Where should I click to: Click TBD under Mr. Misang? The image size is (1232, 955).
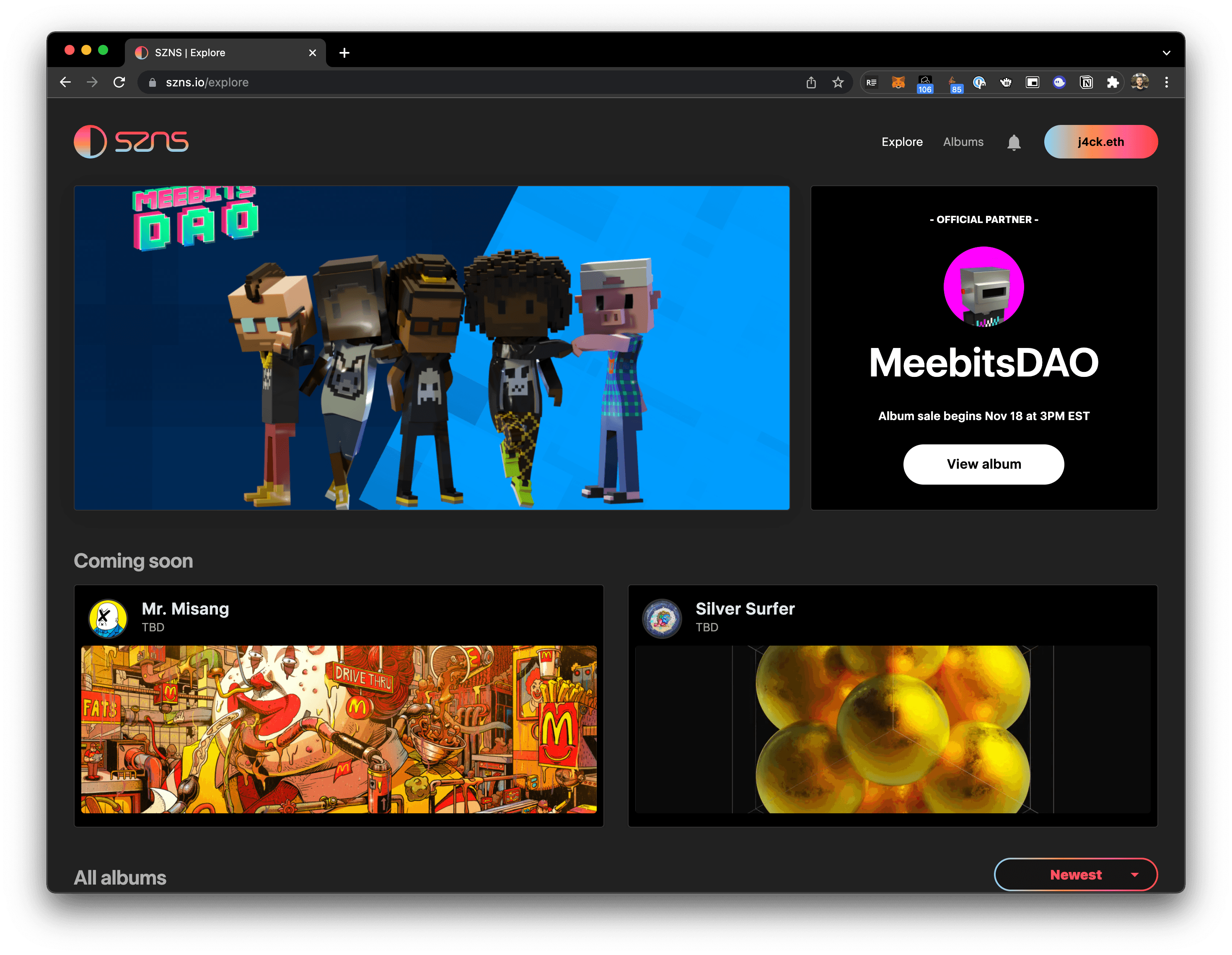coord(153,627)
